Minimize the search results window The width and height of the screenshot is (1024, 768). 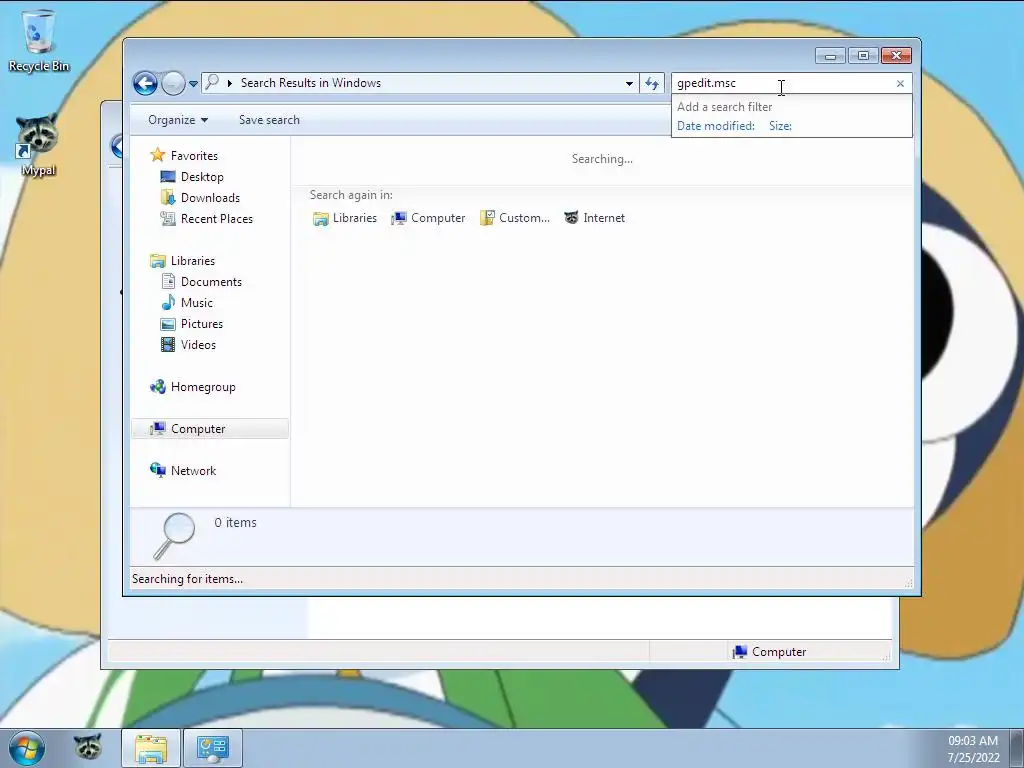coord(830,56)
